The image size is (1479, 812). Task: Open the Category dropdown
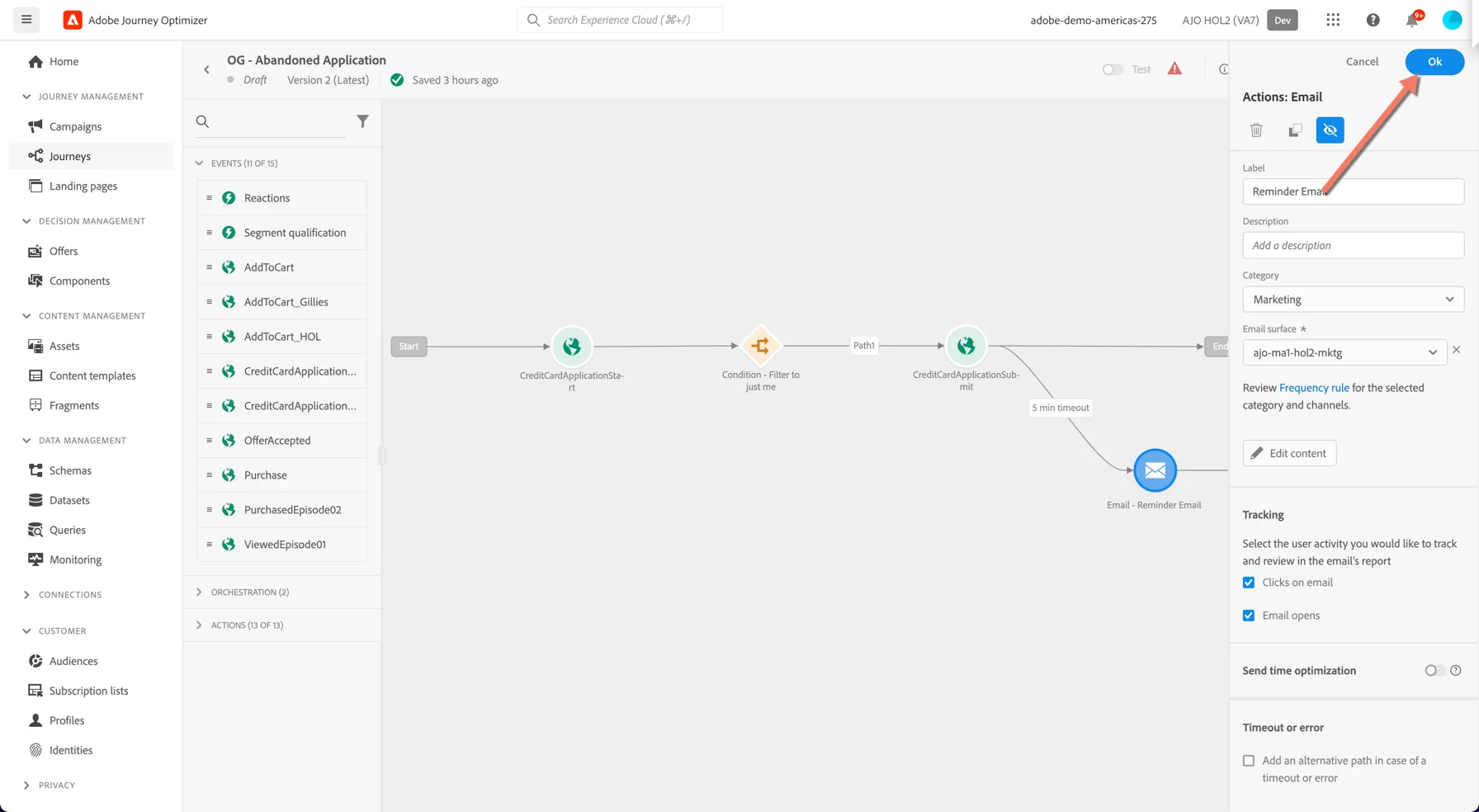(1353, 300)
